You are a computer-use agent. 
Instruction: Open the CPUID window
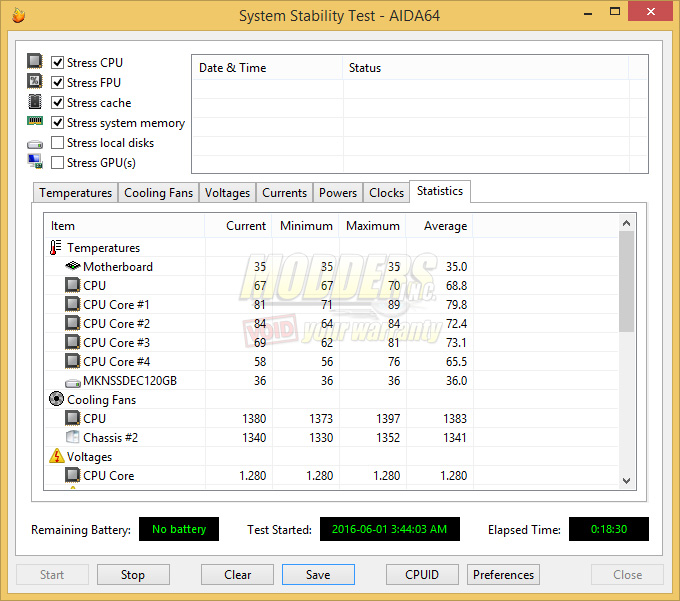tap(422, 575)
